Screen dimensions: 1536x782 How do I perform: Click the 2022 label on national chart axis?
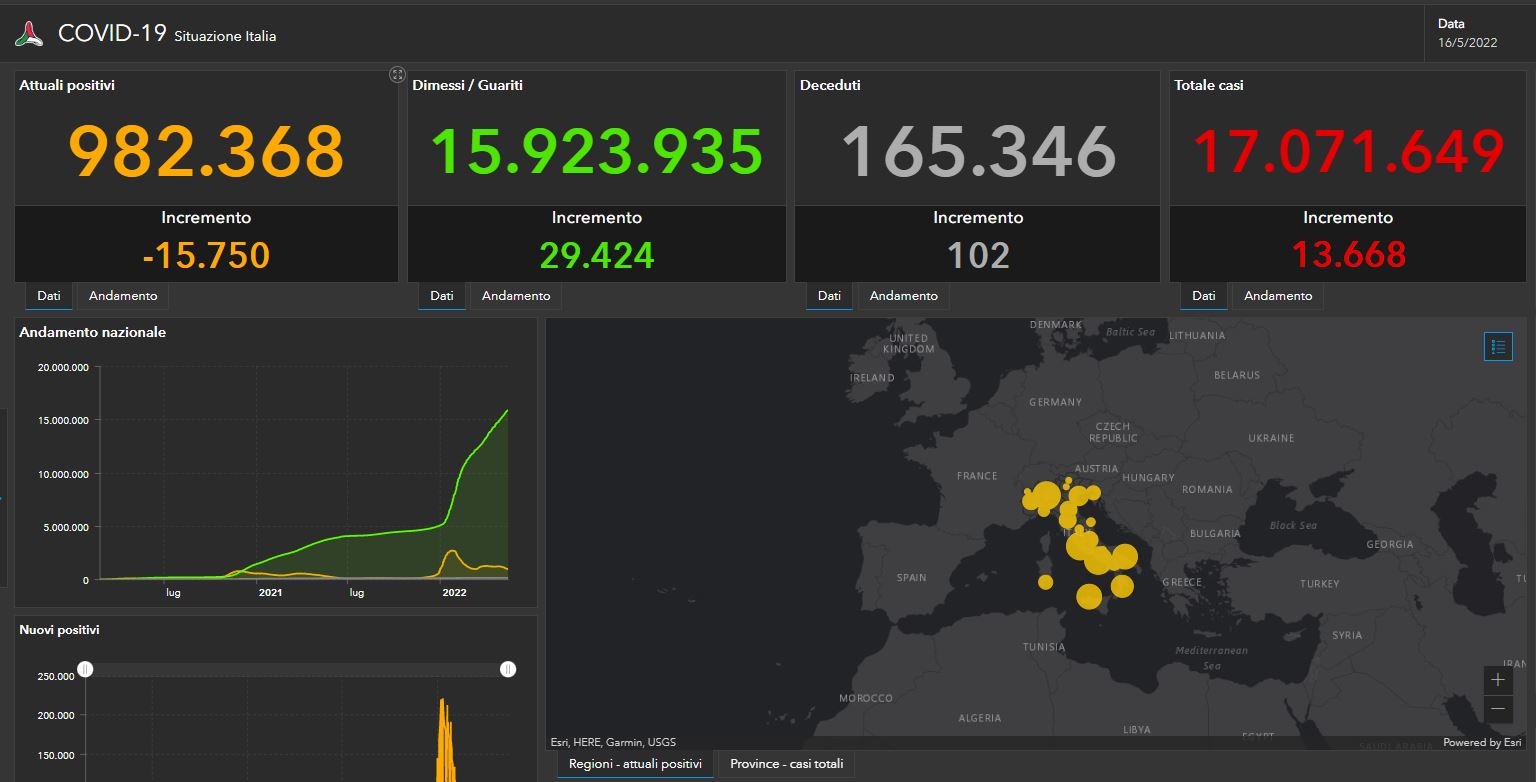pyautogui.click(x=454, y=592)
